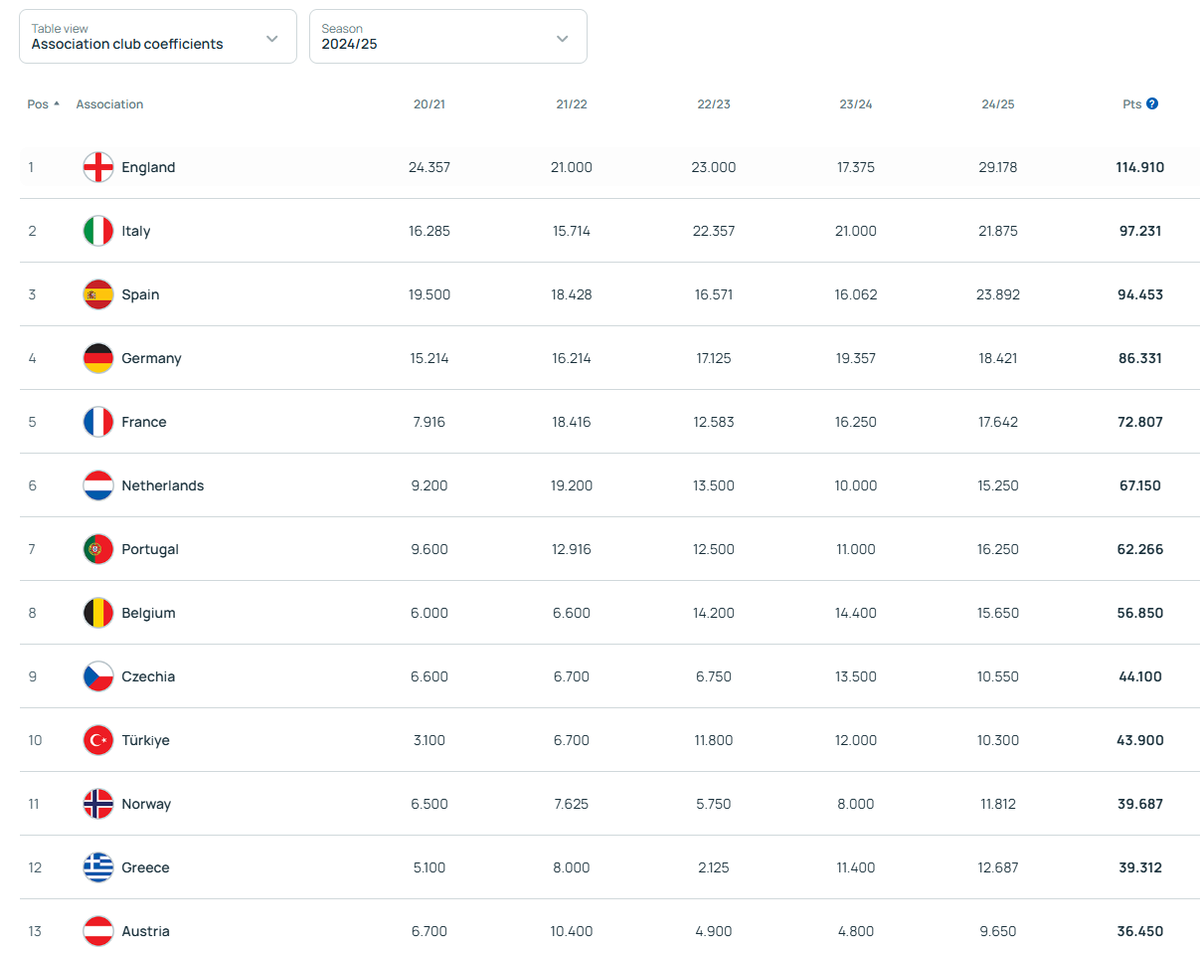The image size is (1200, 956).
Task: Click the 24/25 column header
Action: [x=997, y=104]
